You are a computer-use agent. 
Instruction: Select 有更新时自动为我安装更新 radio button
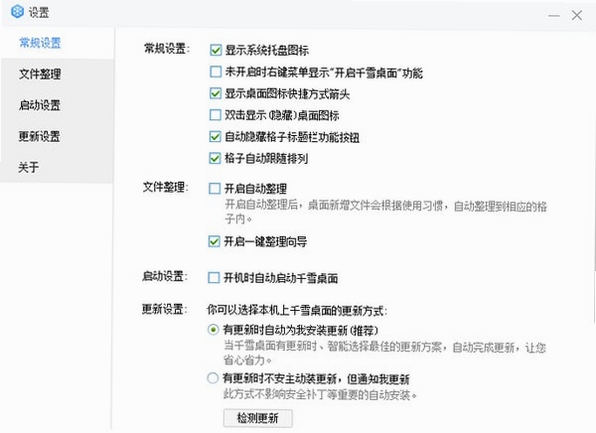coord(213,330)
